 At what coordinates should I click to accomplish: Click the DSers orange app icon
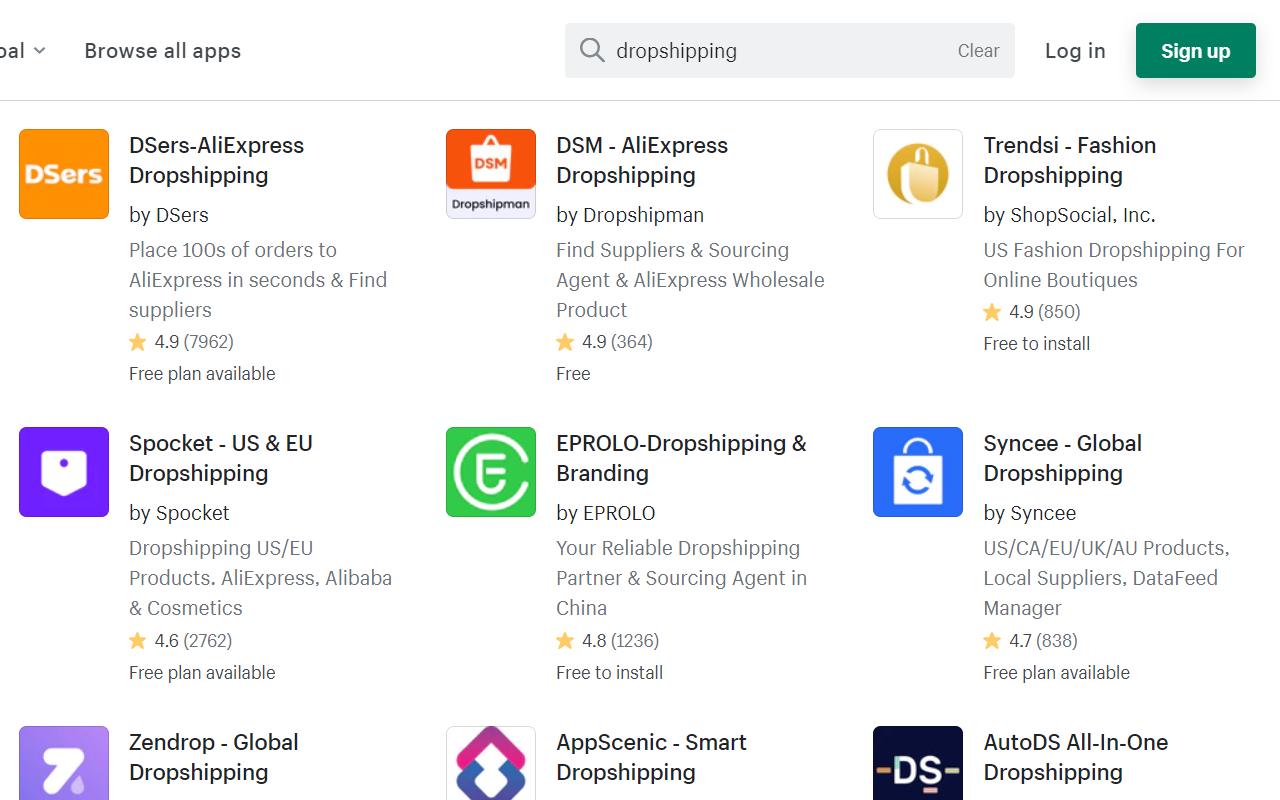tap(63, 173)
